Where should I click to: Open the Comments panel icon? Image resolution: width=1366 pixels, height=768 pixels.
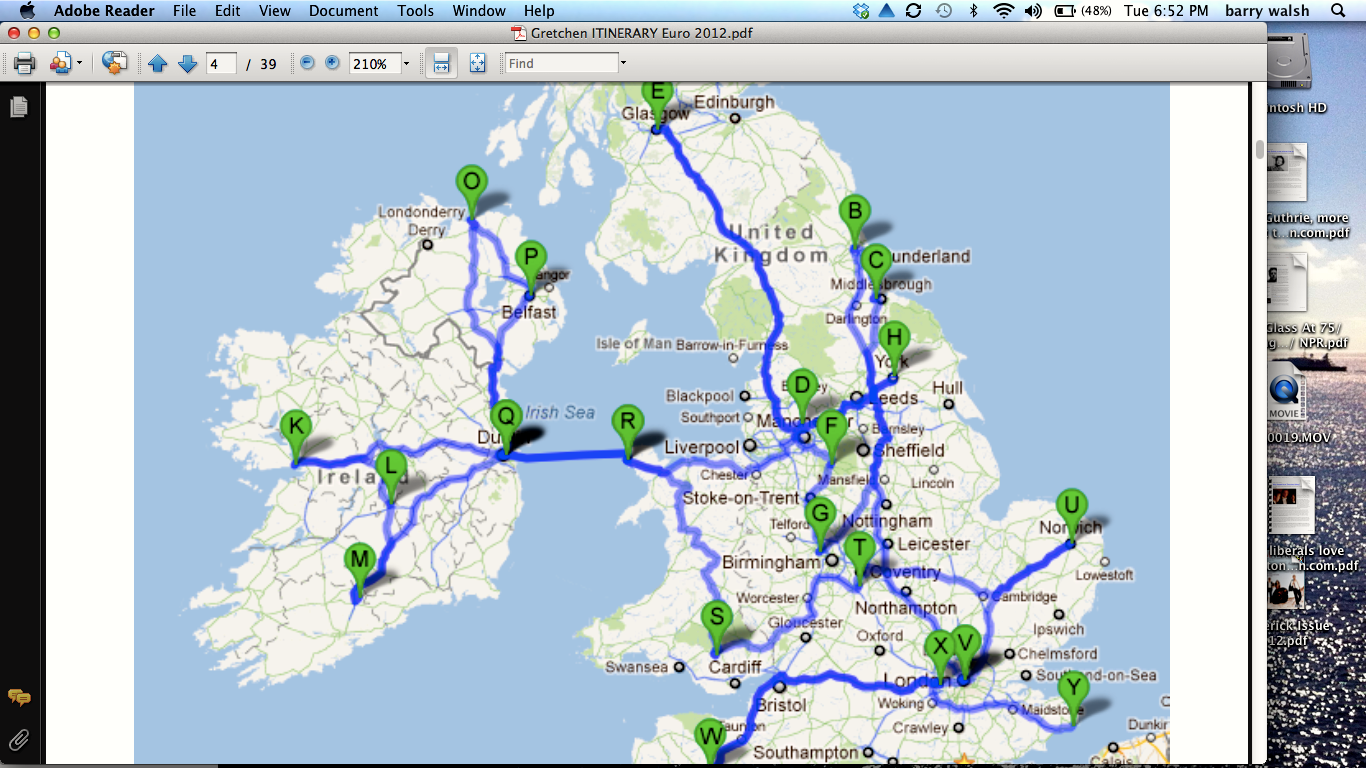(x=18, y=698)
